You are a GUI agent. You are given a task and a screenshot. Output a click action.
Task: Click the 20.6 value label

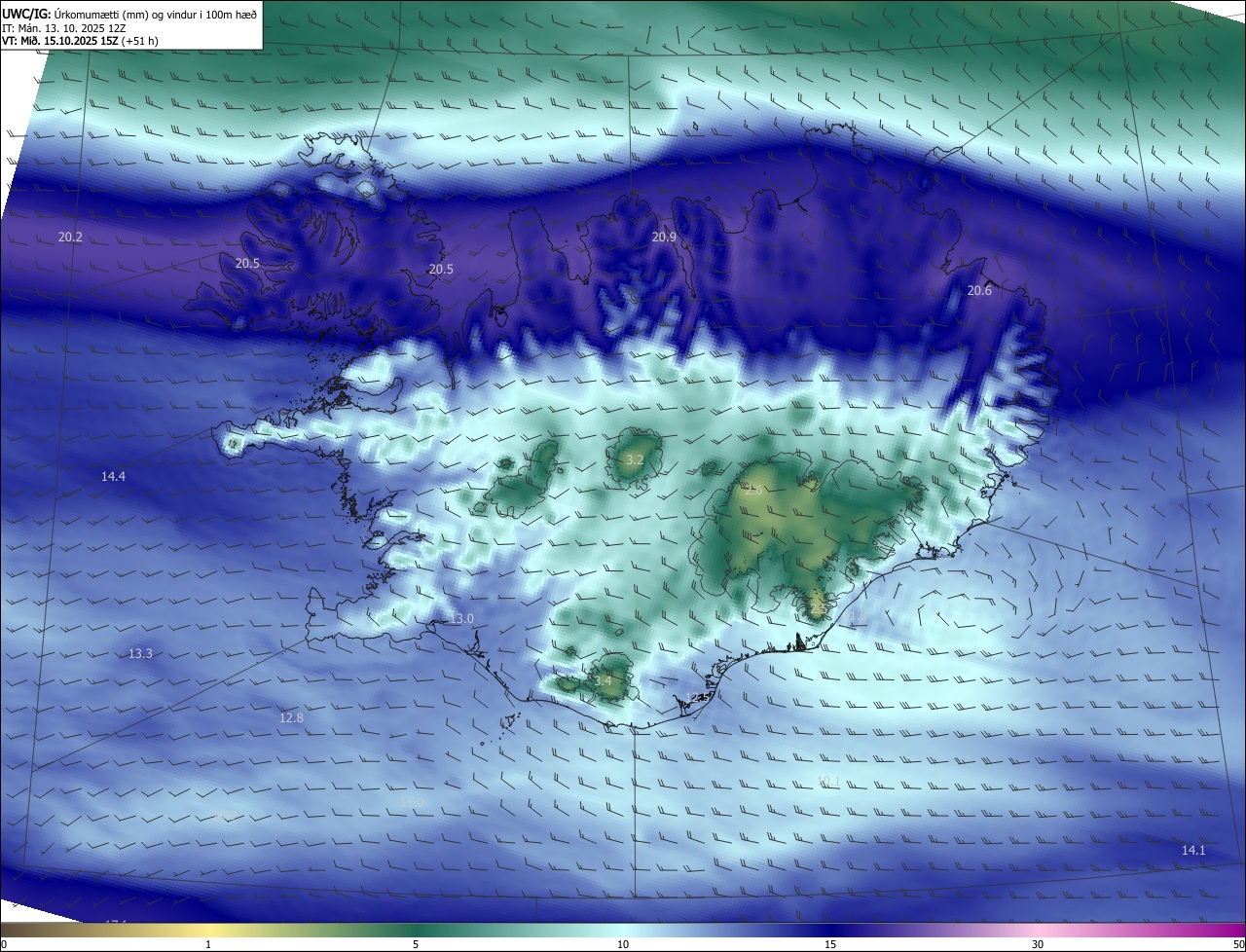tap(979, 291)
